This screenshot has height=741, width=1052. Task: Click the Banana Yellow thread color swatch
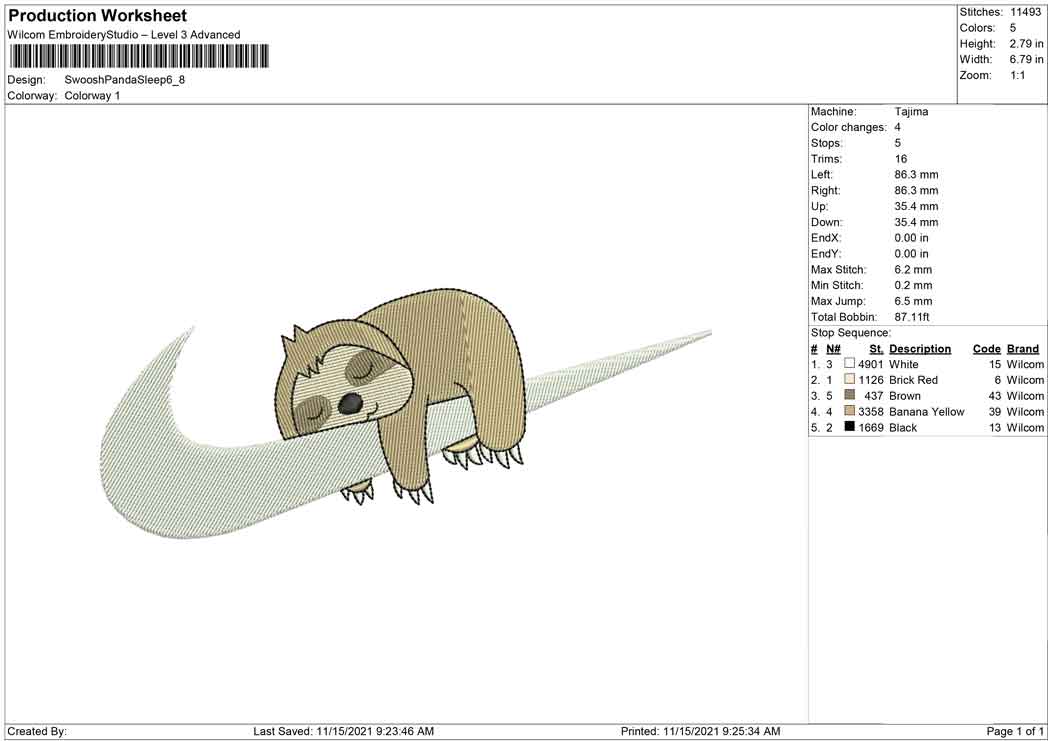(x=849, y=411)
